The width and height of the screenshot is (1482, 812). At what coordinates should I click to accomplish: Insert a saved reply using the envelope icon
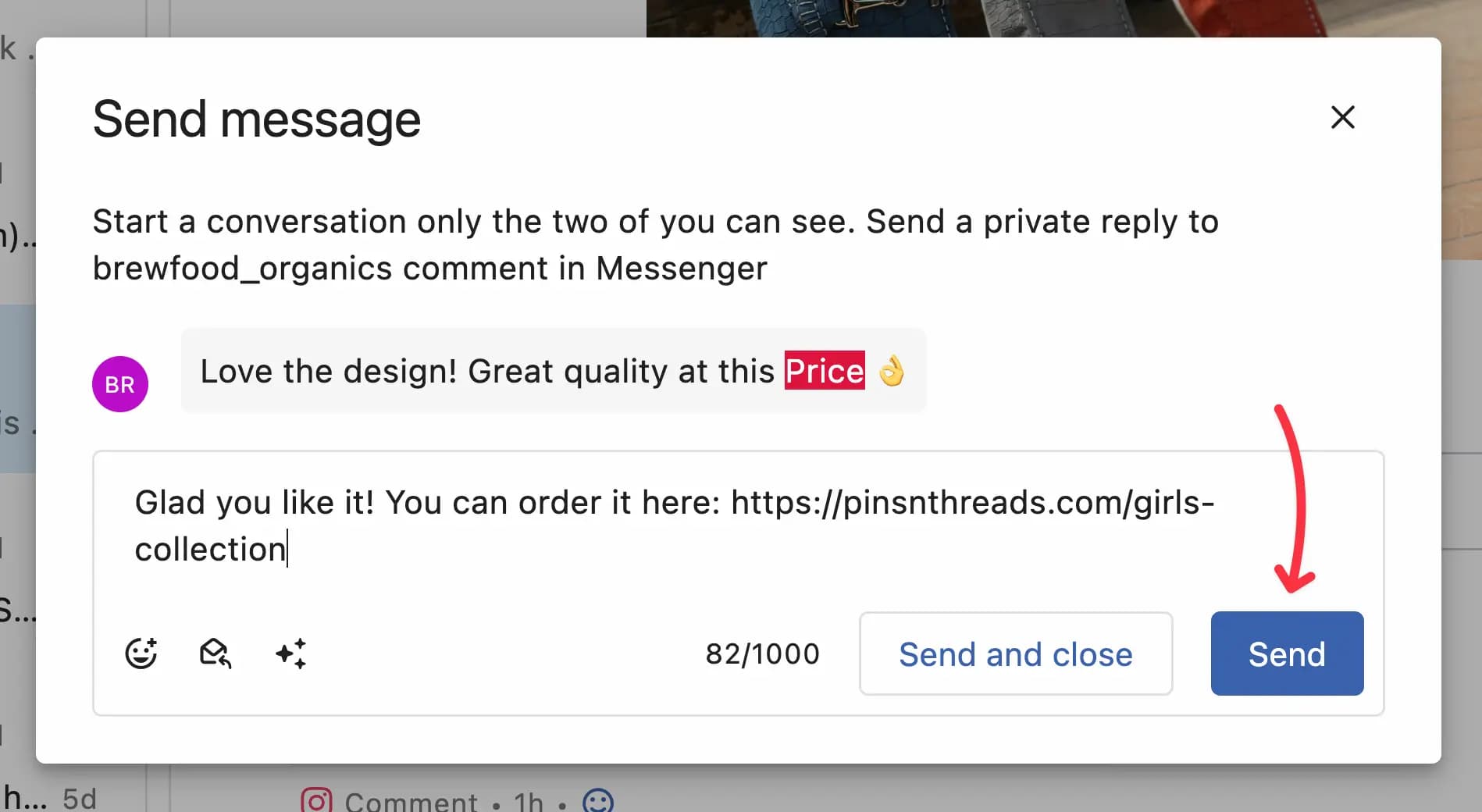point(214,654)
